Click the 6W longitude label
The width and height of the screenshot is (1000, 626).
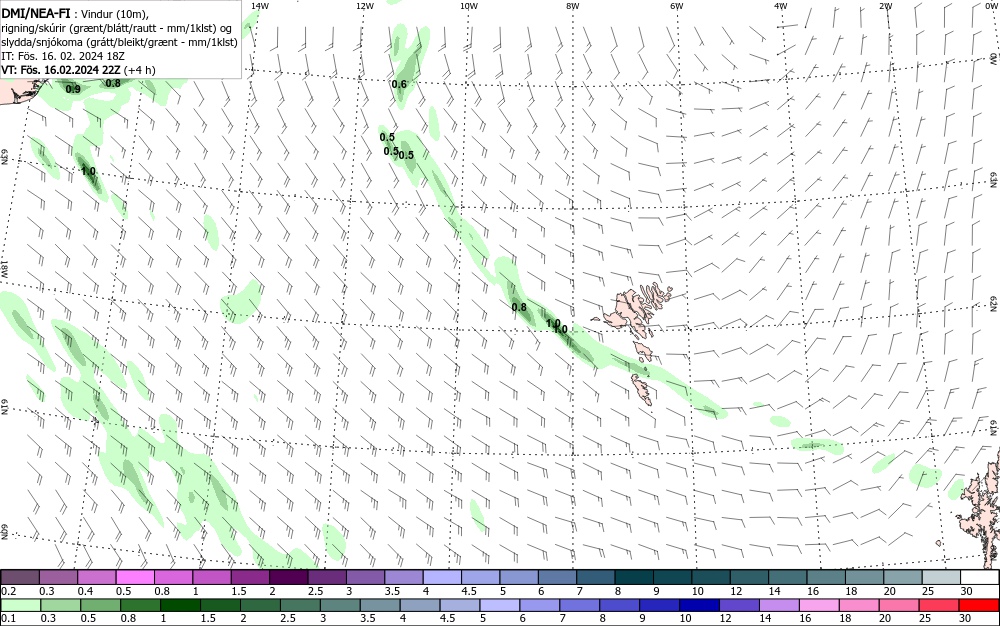(x=677, y=6)
